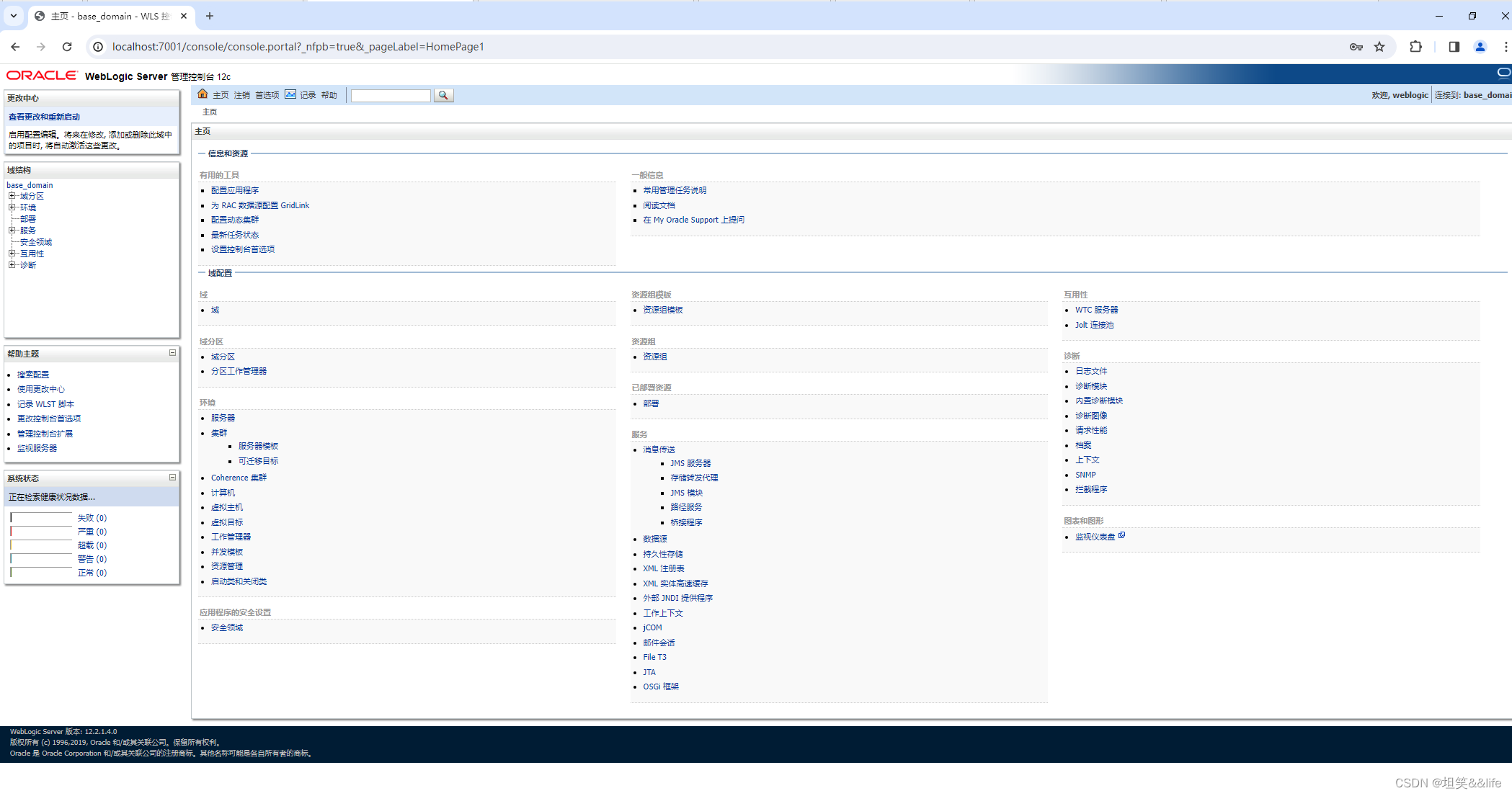Open the 帮助 menu
This screenshot has height=796, width=1512.
click(x=329, y=95)
